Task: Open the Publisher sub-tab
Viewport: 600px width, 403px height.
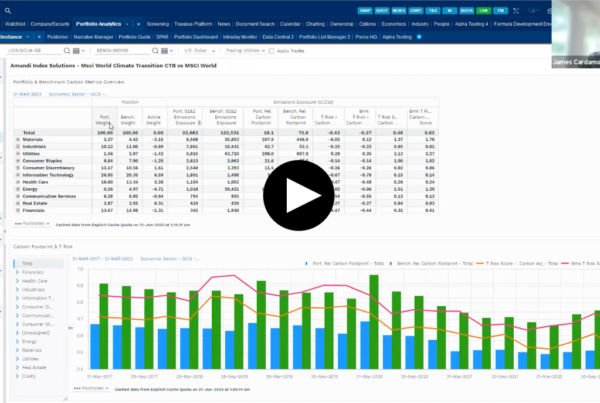Action: [57, 37]
